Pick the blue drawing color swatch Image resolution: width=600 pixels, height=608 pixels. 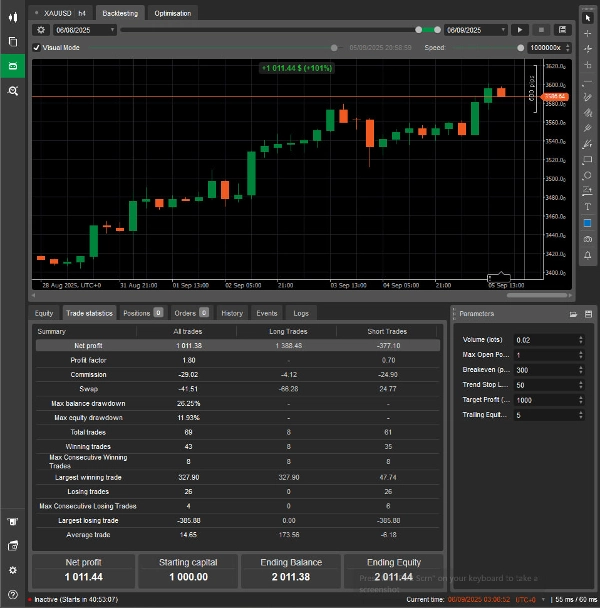tap(588, 223)
